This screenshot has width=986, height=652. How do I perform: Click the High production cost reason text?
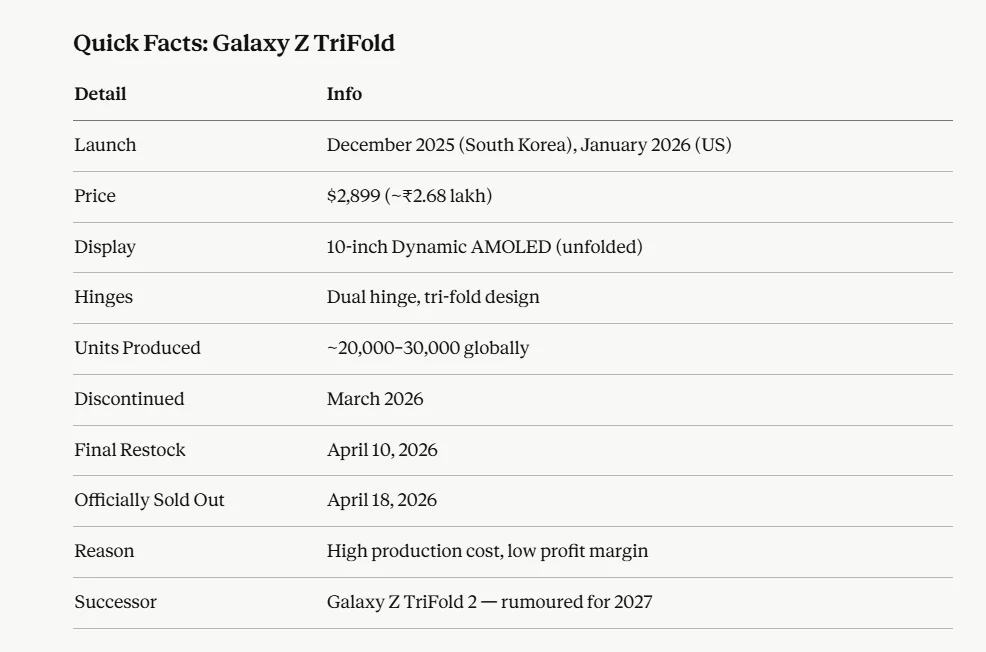click(487, 551)
